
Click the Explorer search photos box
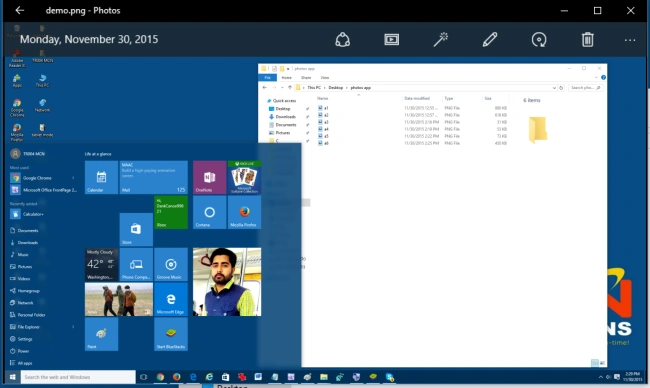coord(585,88)
